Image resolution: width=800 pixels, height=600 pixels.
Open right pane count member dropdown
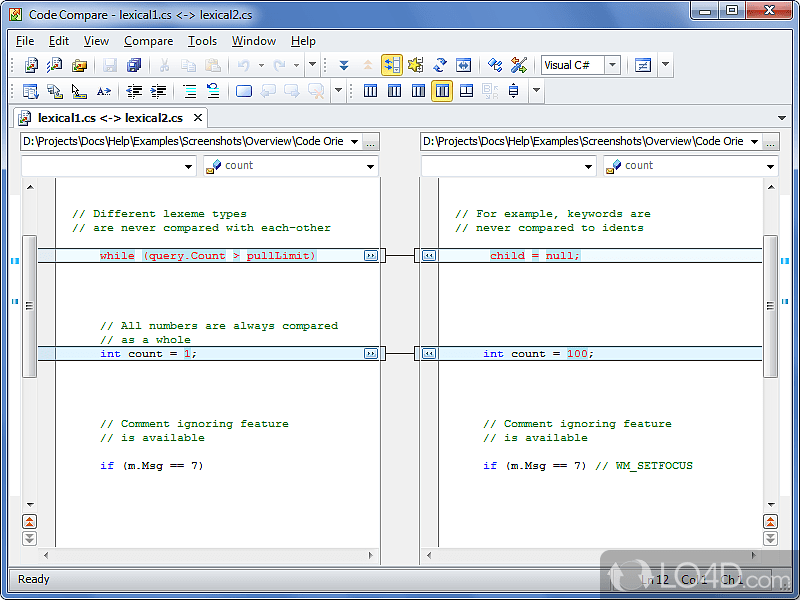770,166
